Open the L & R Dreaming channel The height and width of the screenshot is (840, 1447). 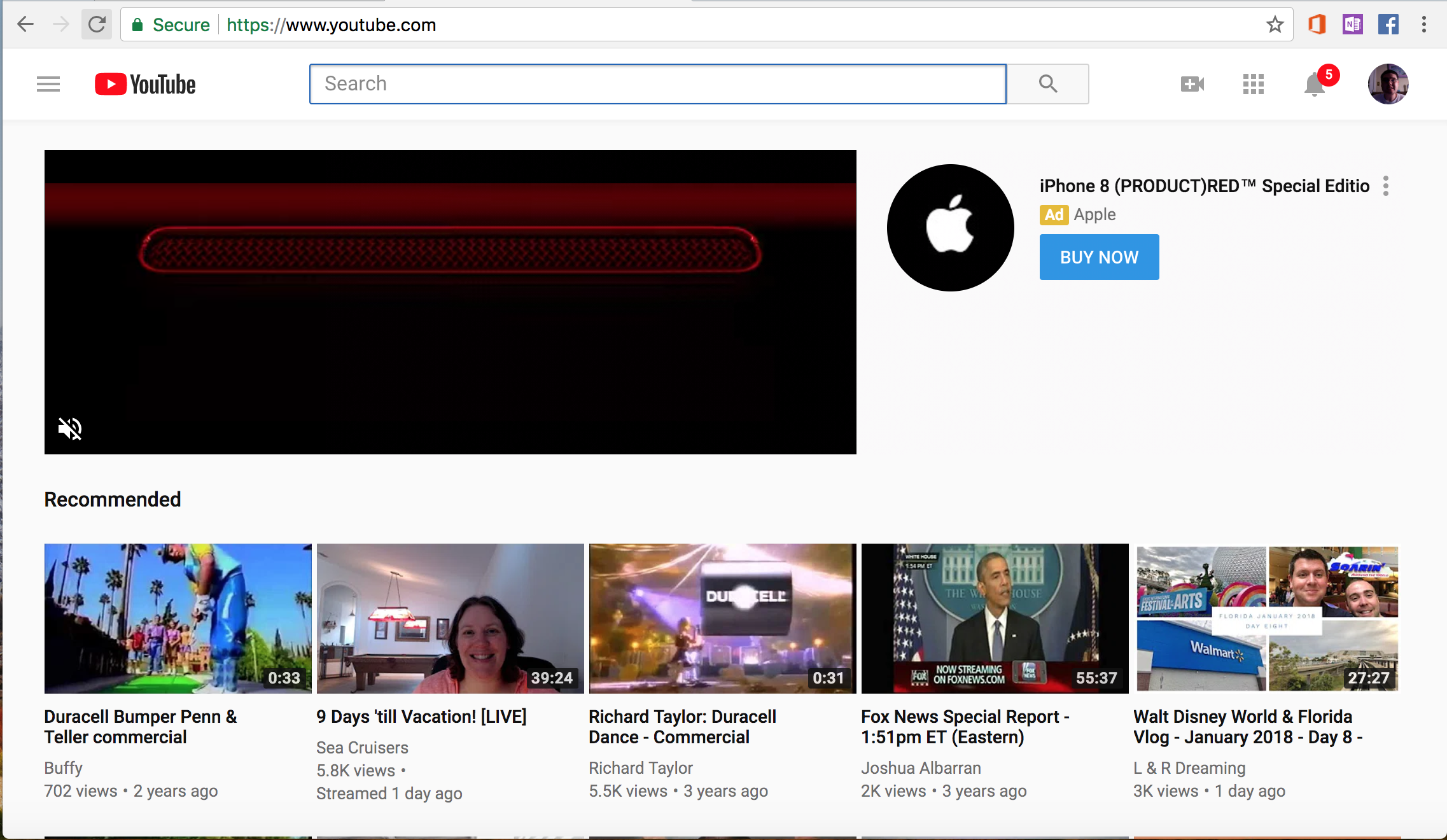point(1189,768)
